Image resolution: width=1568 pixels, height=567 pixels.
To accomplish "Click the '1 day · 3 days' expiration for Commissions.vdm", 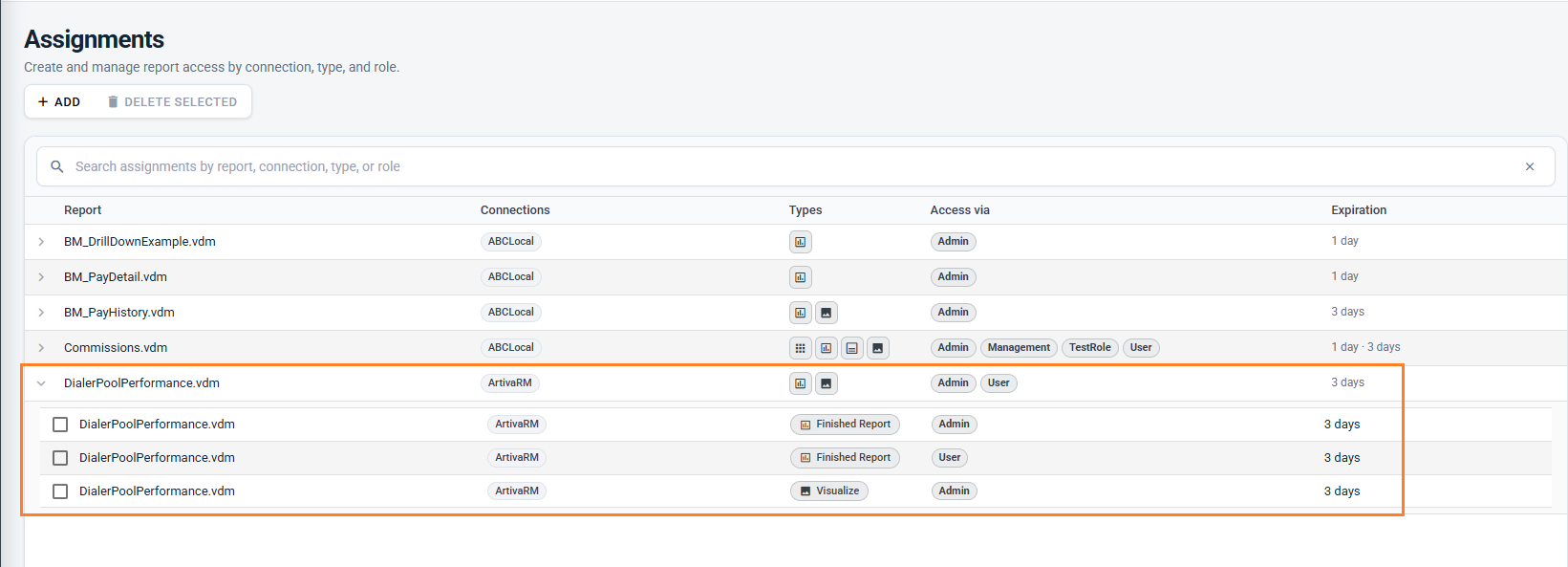I will point(1365,347).
